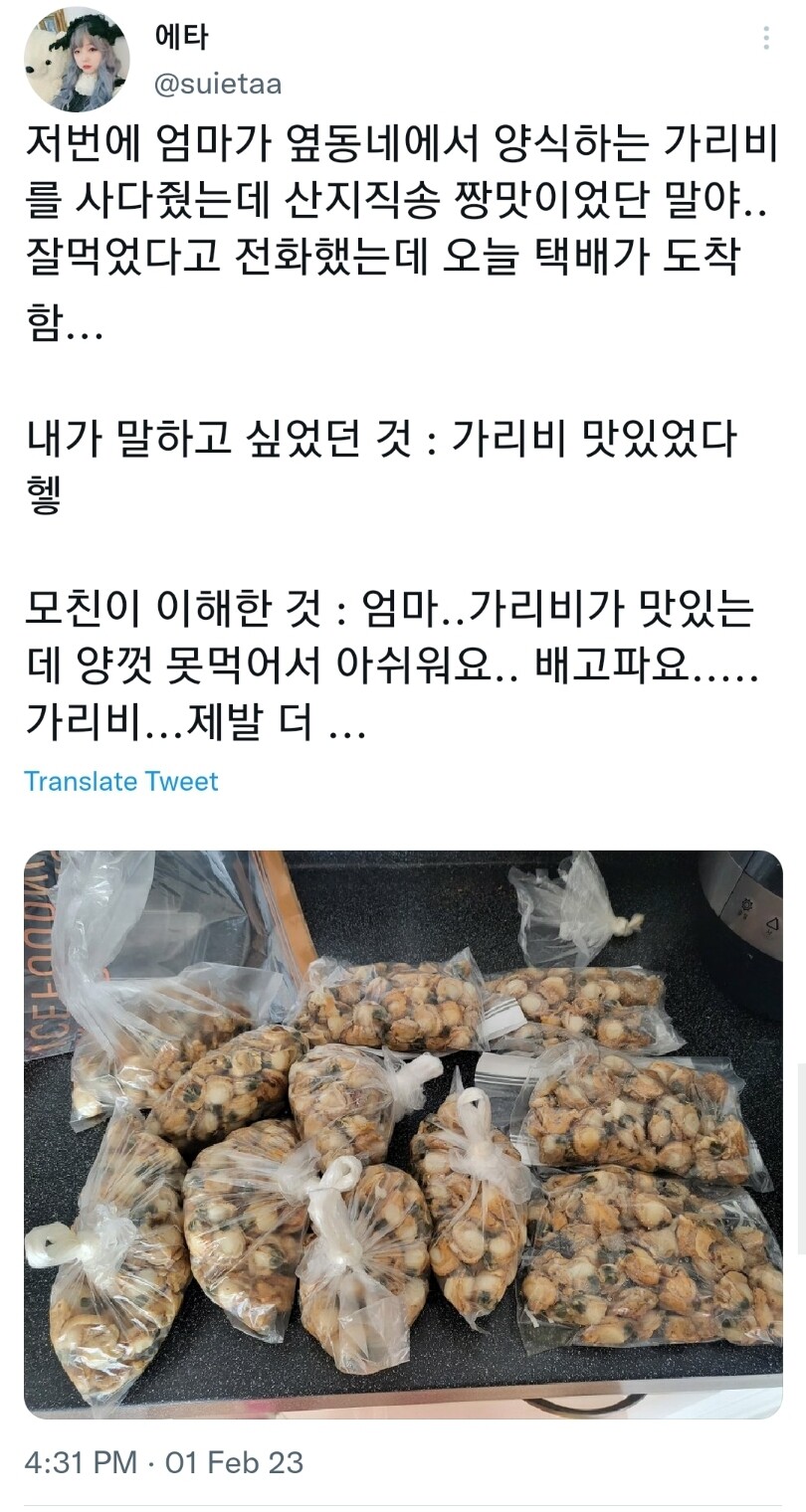This screenshot has width=806, height=1512.
Task: Click the Translate Tweet link
Action: click(120, 781)
